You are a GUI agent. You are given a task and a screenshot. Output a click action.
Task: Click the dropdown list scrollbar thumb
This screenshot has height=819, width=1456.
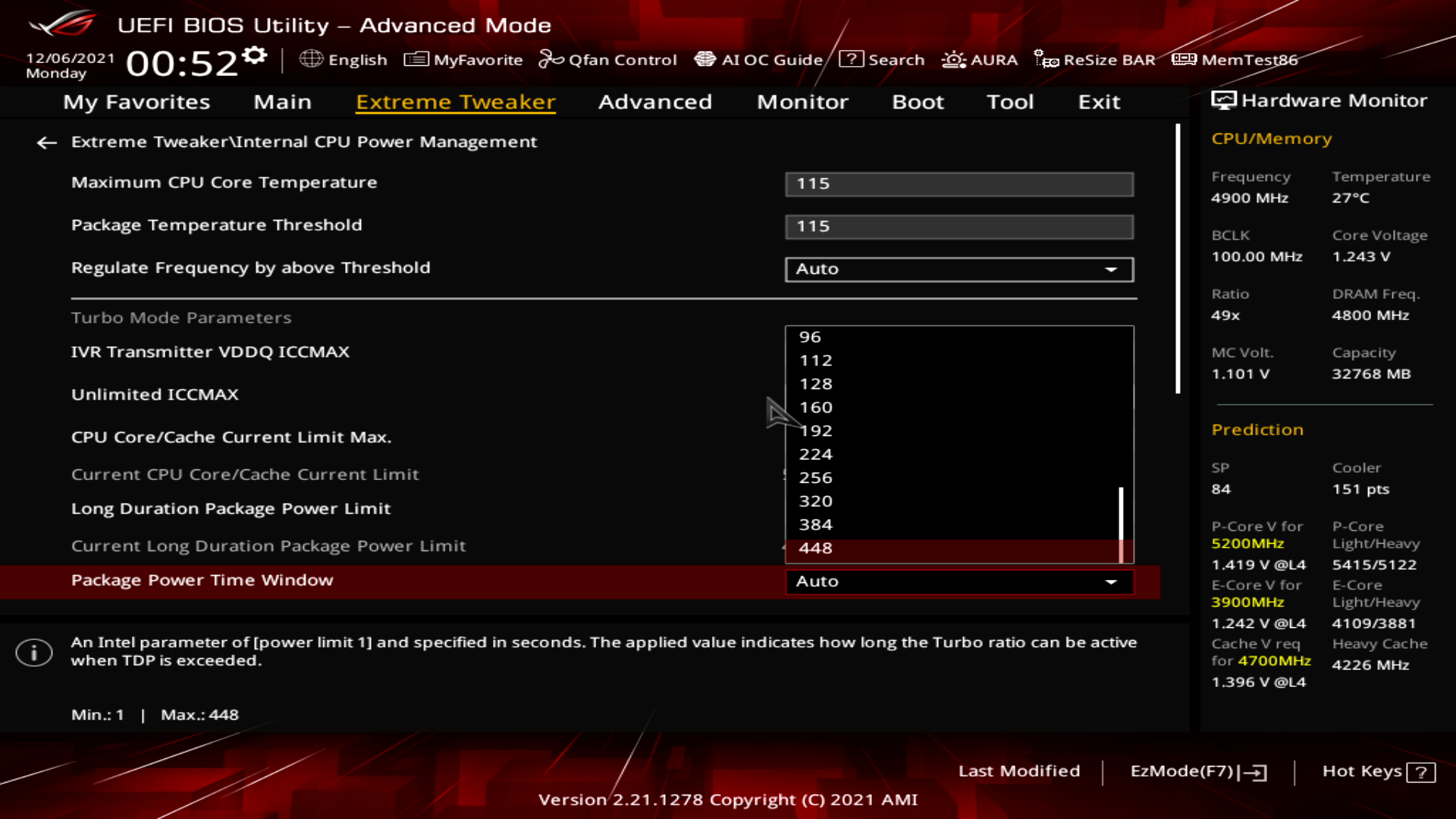click(1121, 523)
